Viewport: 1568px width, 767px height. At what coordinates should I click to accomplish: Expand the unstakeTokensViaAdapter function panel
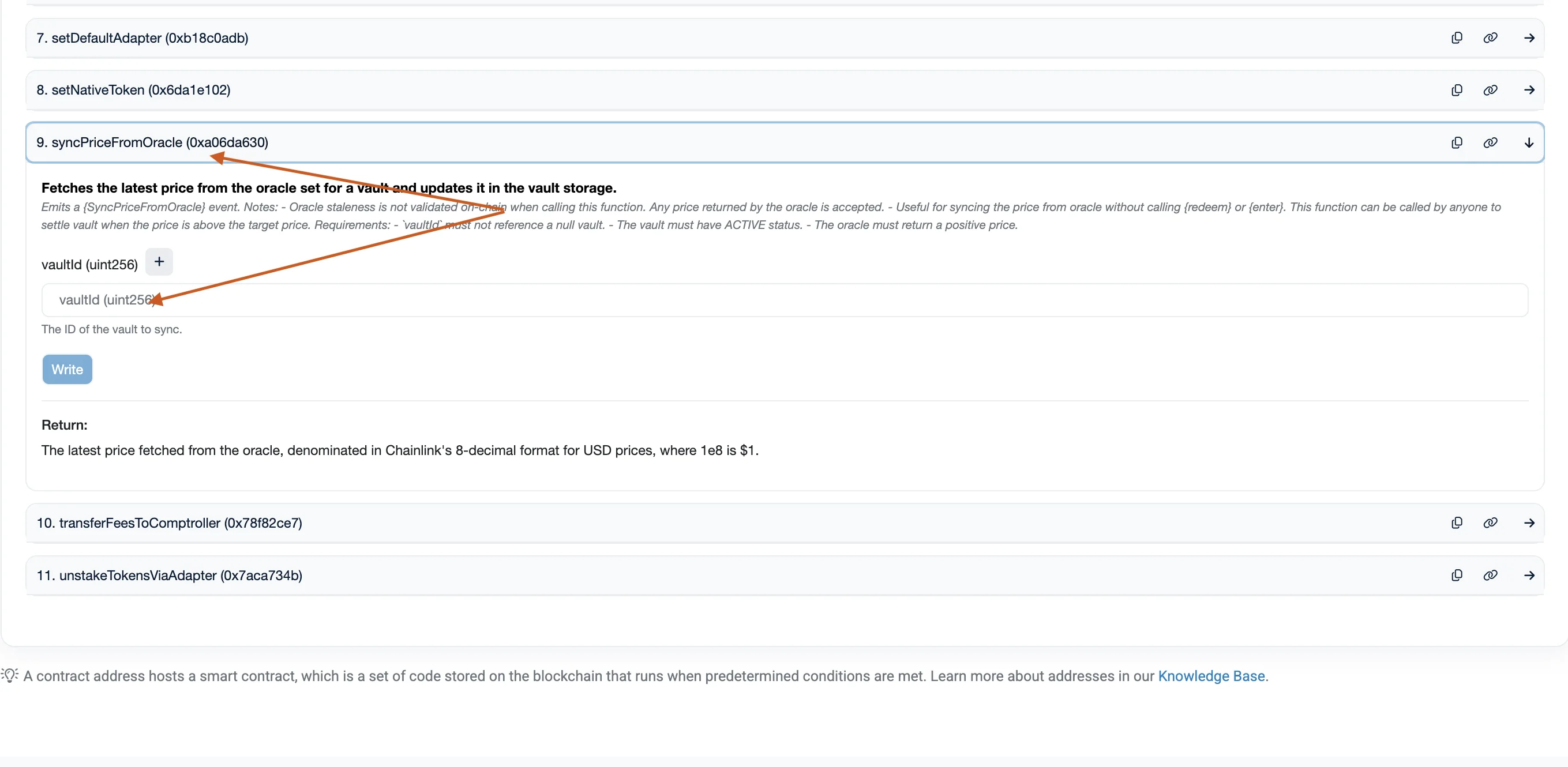click(1530, 575)
